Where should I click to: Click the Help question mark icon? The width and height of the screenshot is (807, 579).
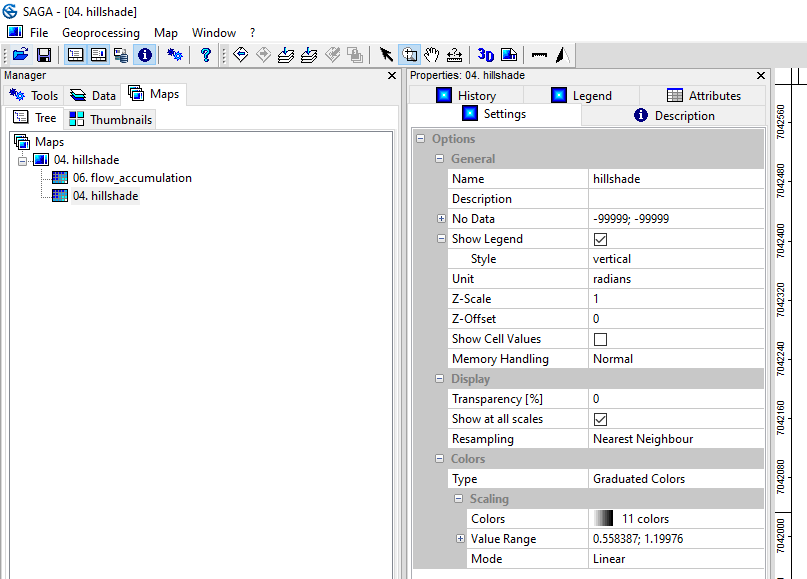point(206,55)
